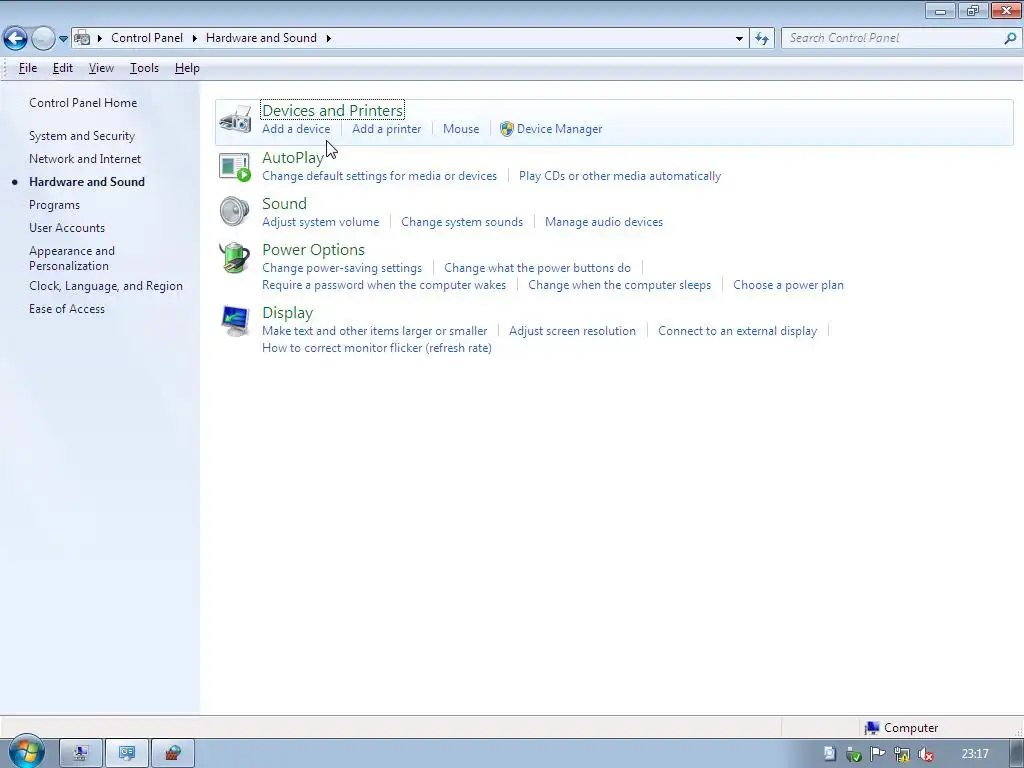
Task: Open Programs category in sidebar
Action: (54, 205)
